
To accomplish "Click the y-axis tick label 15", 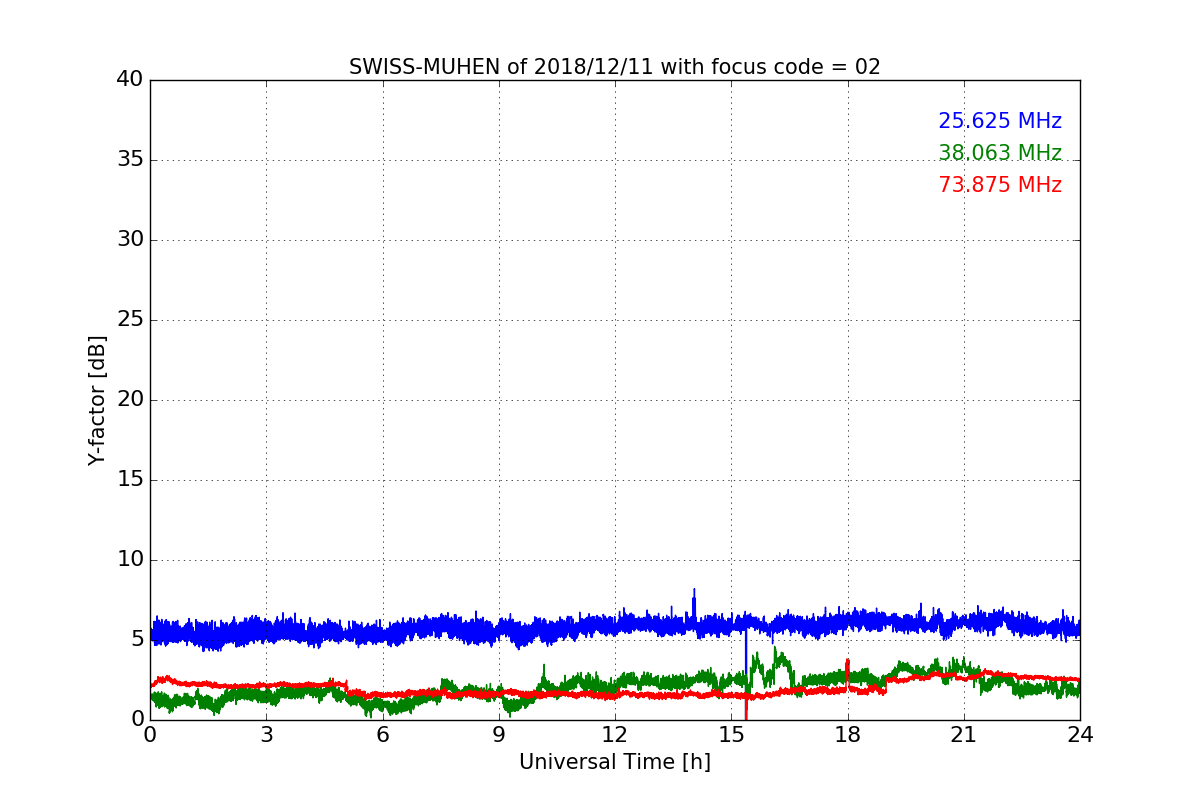I will pyautogui.click(x=130, y=479).
